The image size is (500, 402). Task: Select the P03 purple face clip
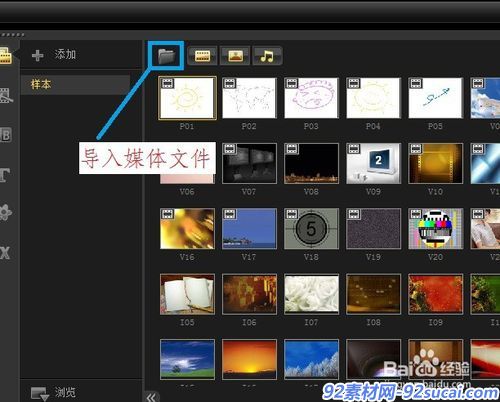[x=311, y=98]
